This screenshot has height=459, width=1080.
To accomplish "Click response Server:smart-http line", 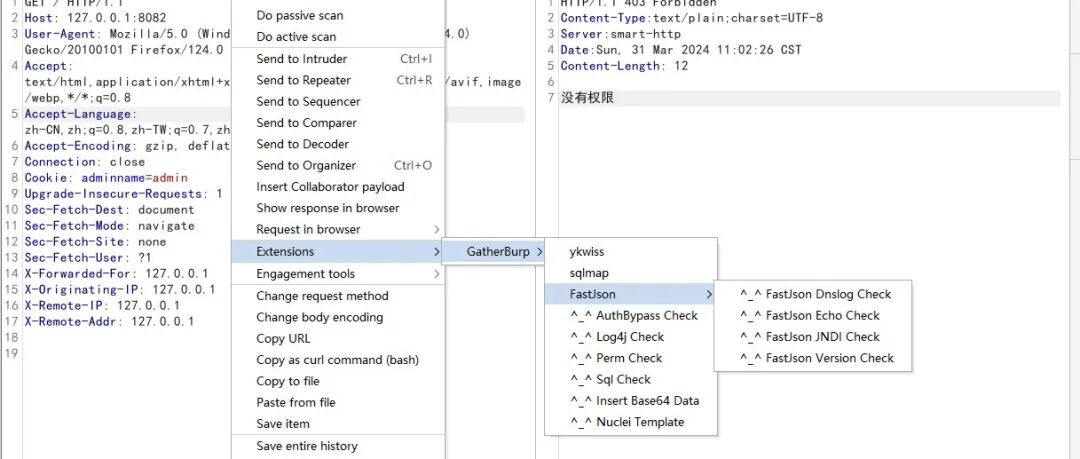I will [x=621, y=34].
